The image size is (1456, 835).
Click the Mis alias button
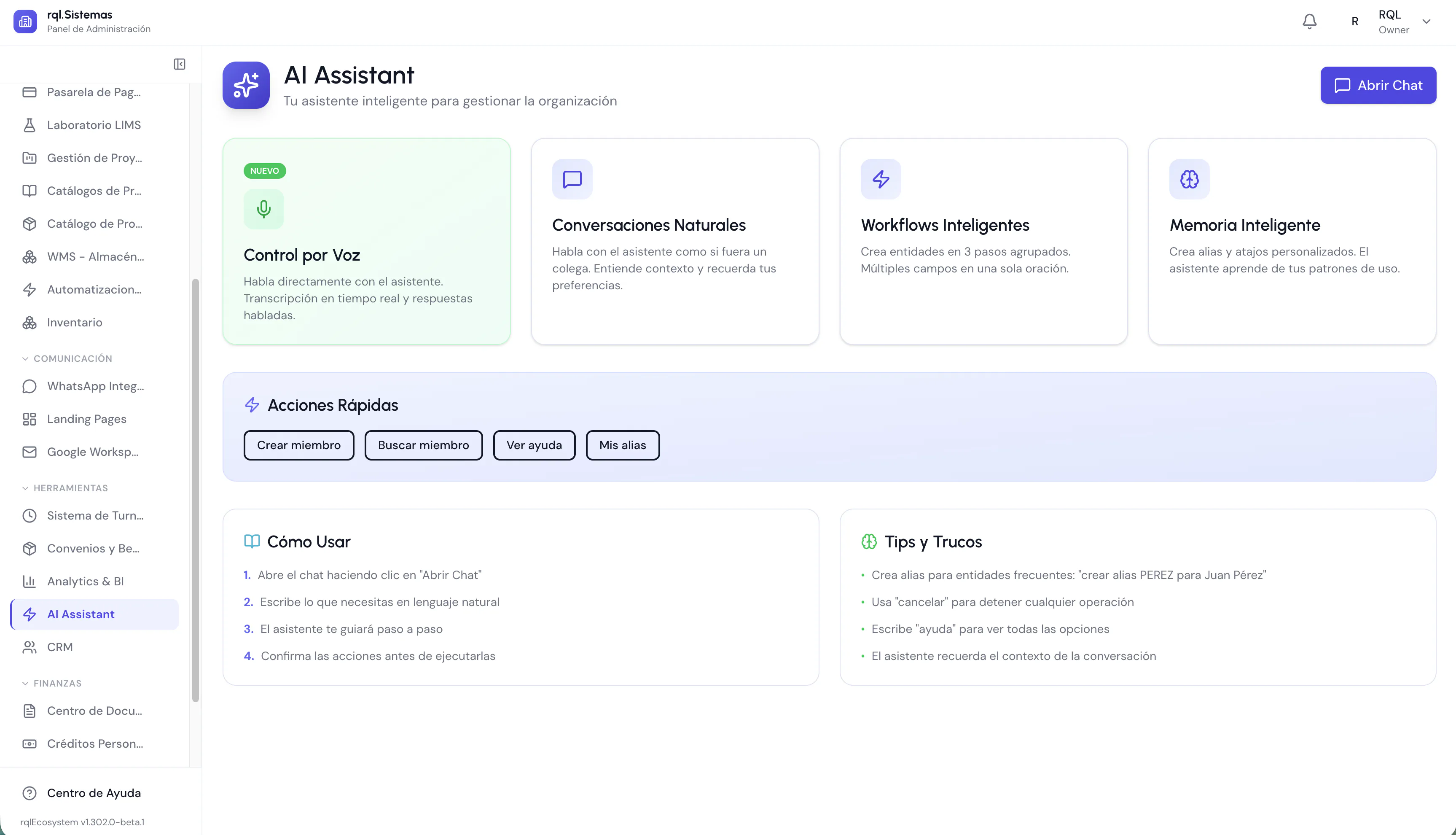[623, 445]
